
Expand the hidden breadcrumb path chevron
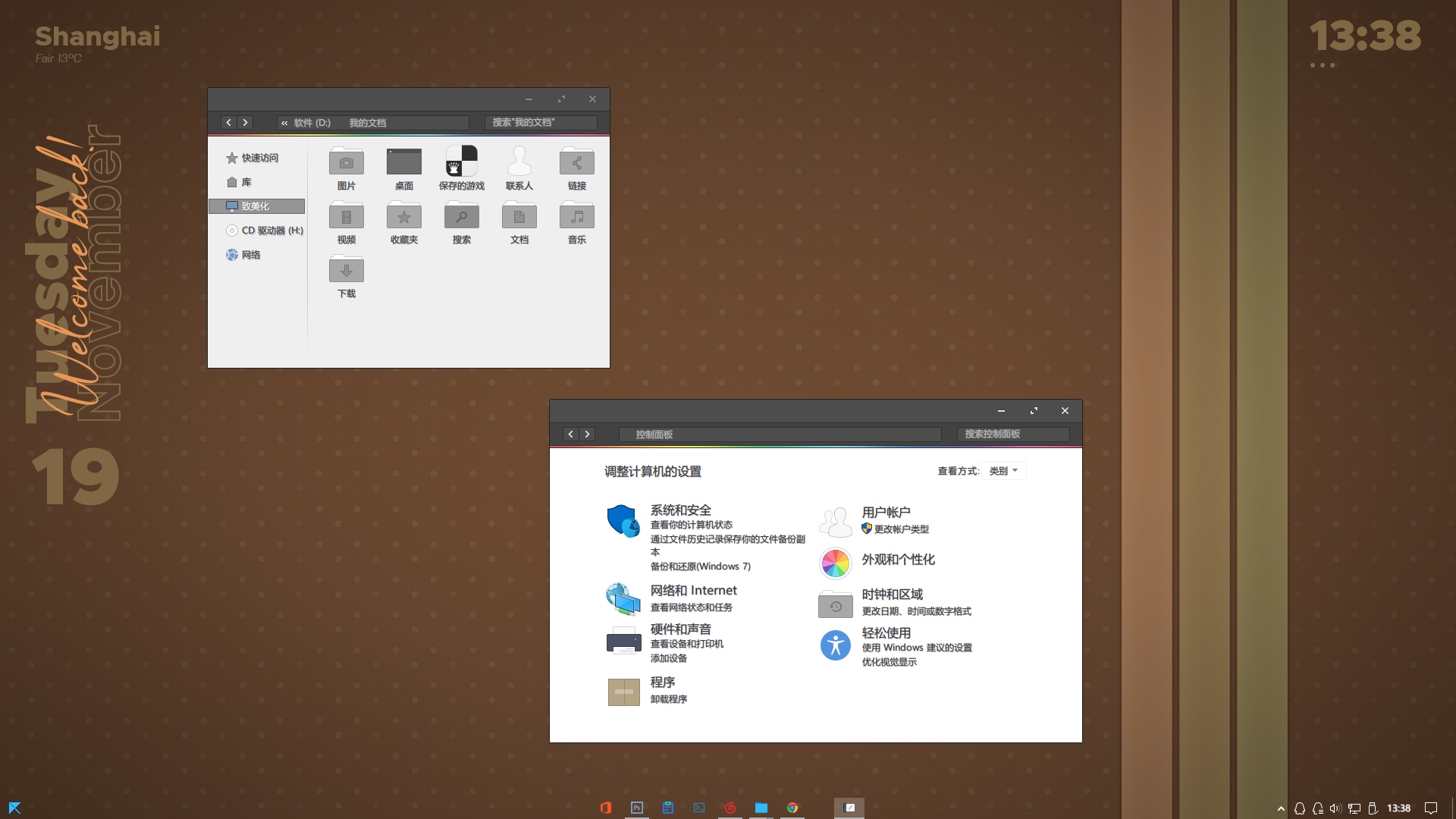pyautogui.click(x=284, y=123)
